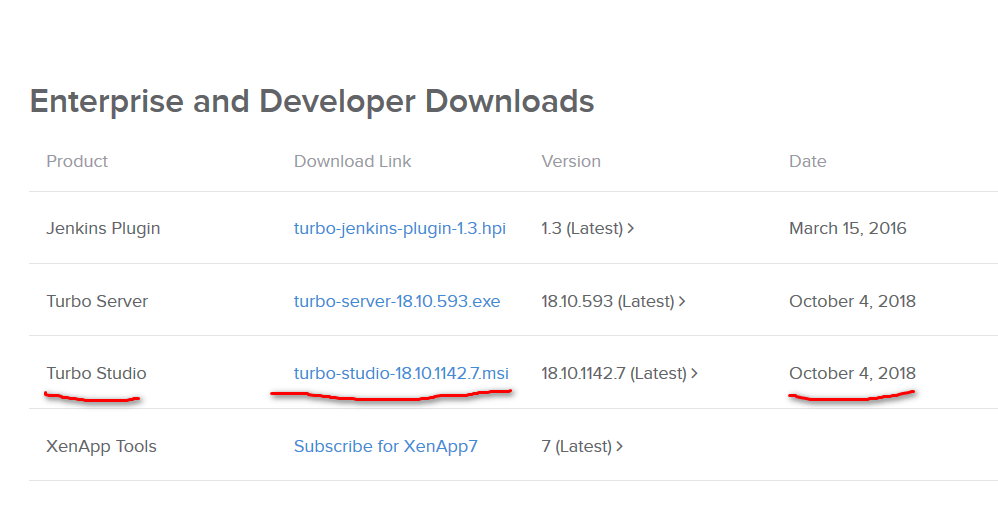Click the Date column header
The width and height of the screenshot is (998, 520).
click(807, 161)
